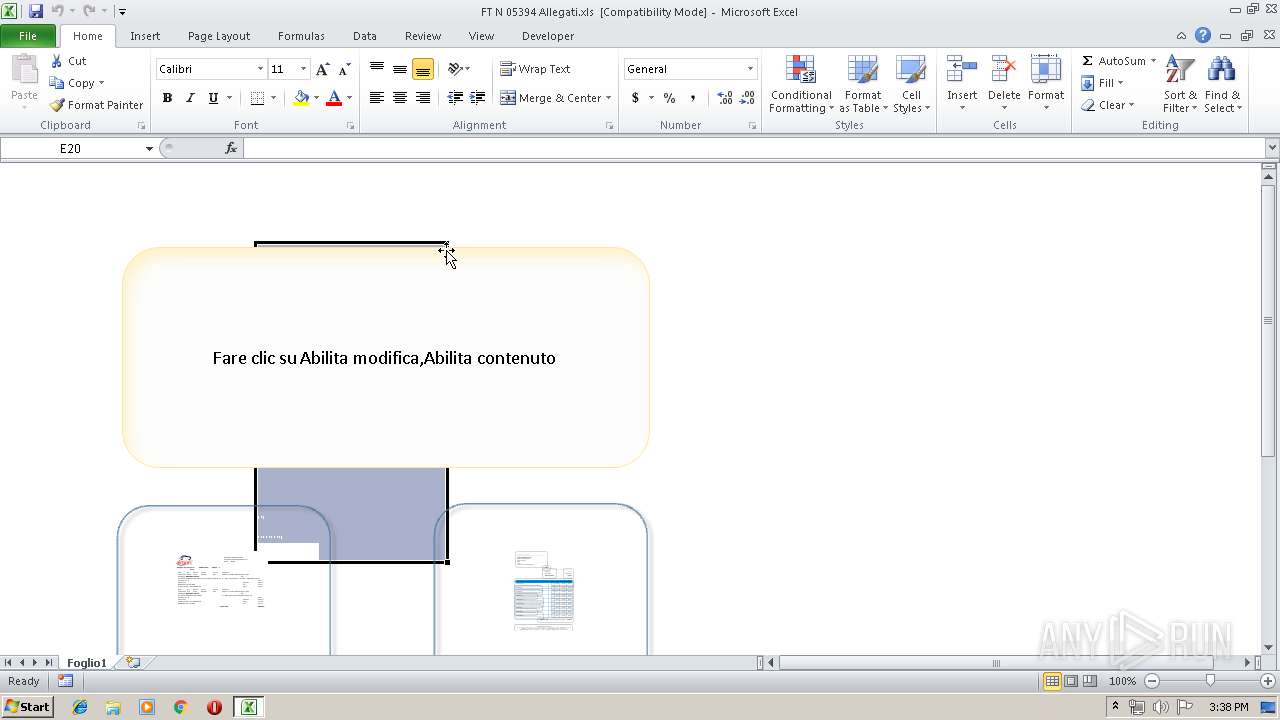Increase font size with Grow Font
This screenshot has height=720, width=1280.
[x=322, y=69]
